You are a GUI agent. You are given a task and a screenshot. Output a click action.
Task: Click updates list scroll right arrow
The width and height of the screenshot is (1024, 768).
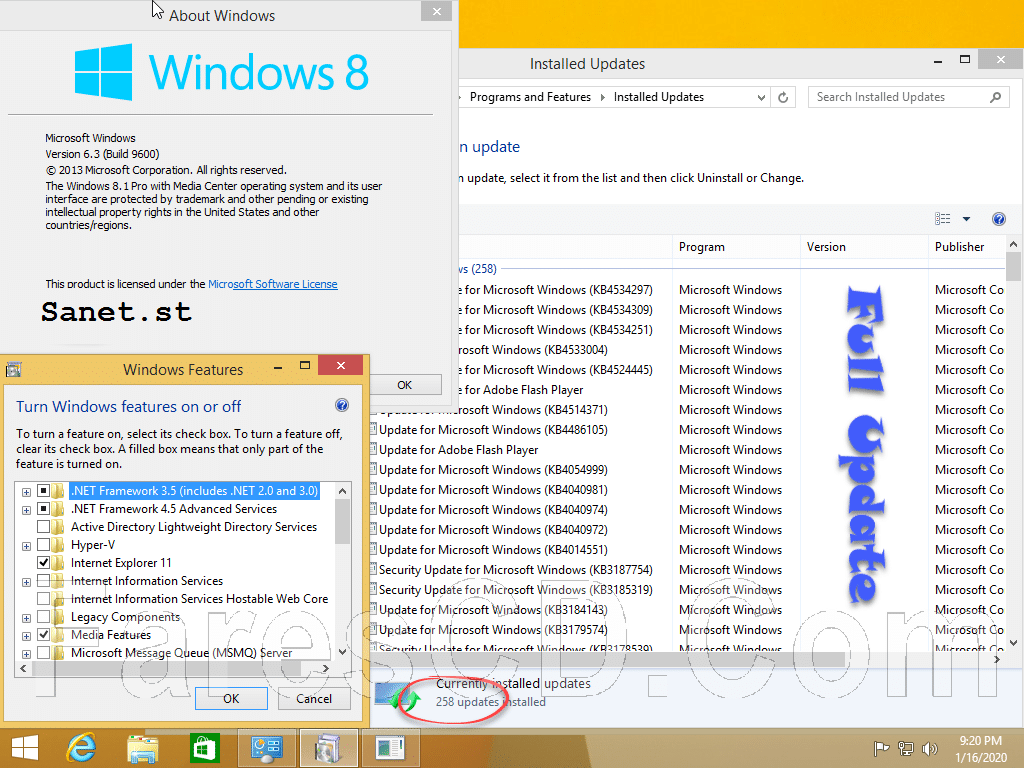pos(997,660)
